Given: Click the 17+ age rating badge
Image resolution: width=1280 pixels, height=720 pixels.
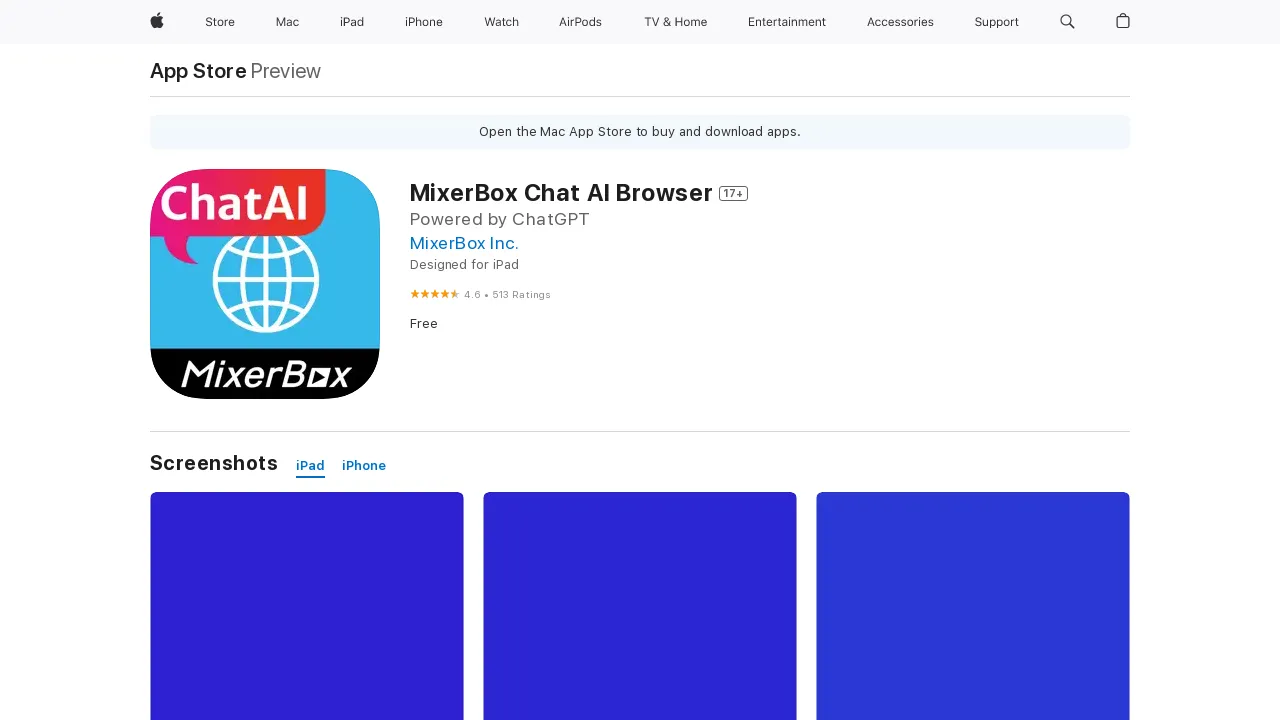Looking at the screenshot, I should (733, 193).
